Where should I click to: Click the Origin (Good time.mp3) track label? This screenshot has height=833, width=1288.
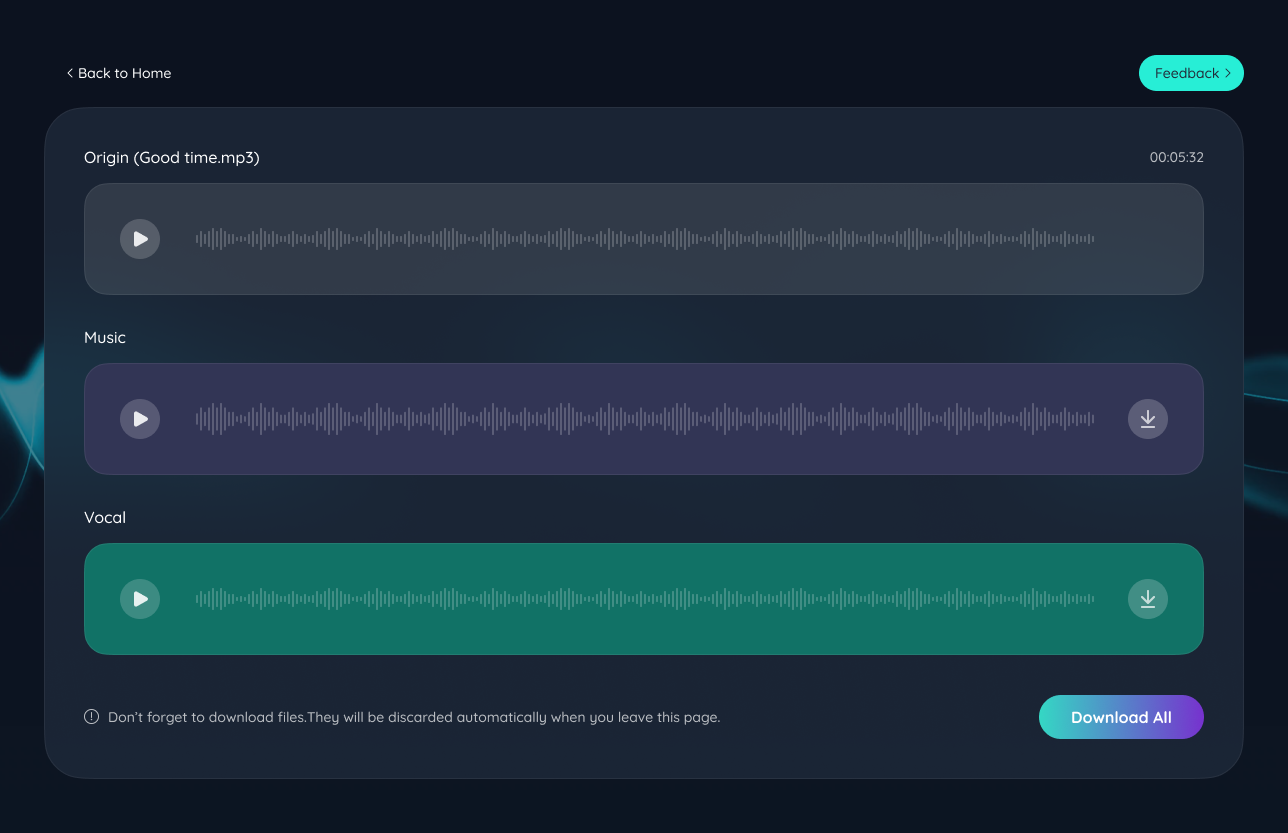click(x=171, y=157)
